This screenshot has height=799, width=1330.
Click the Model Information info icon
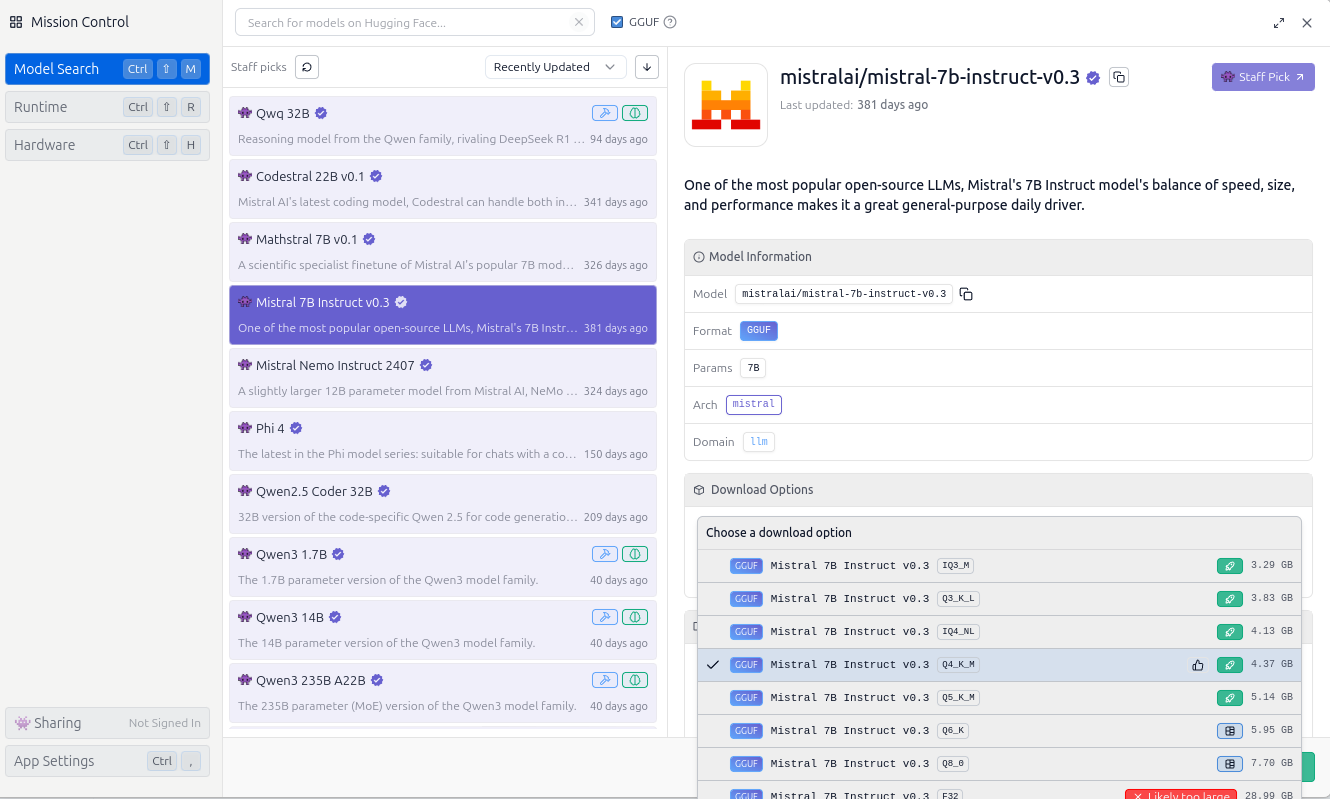click(699, 257)
